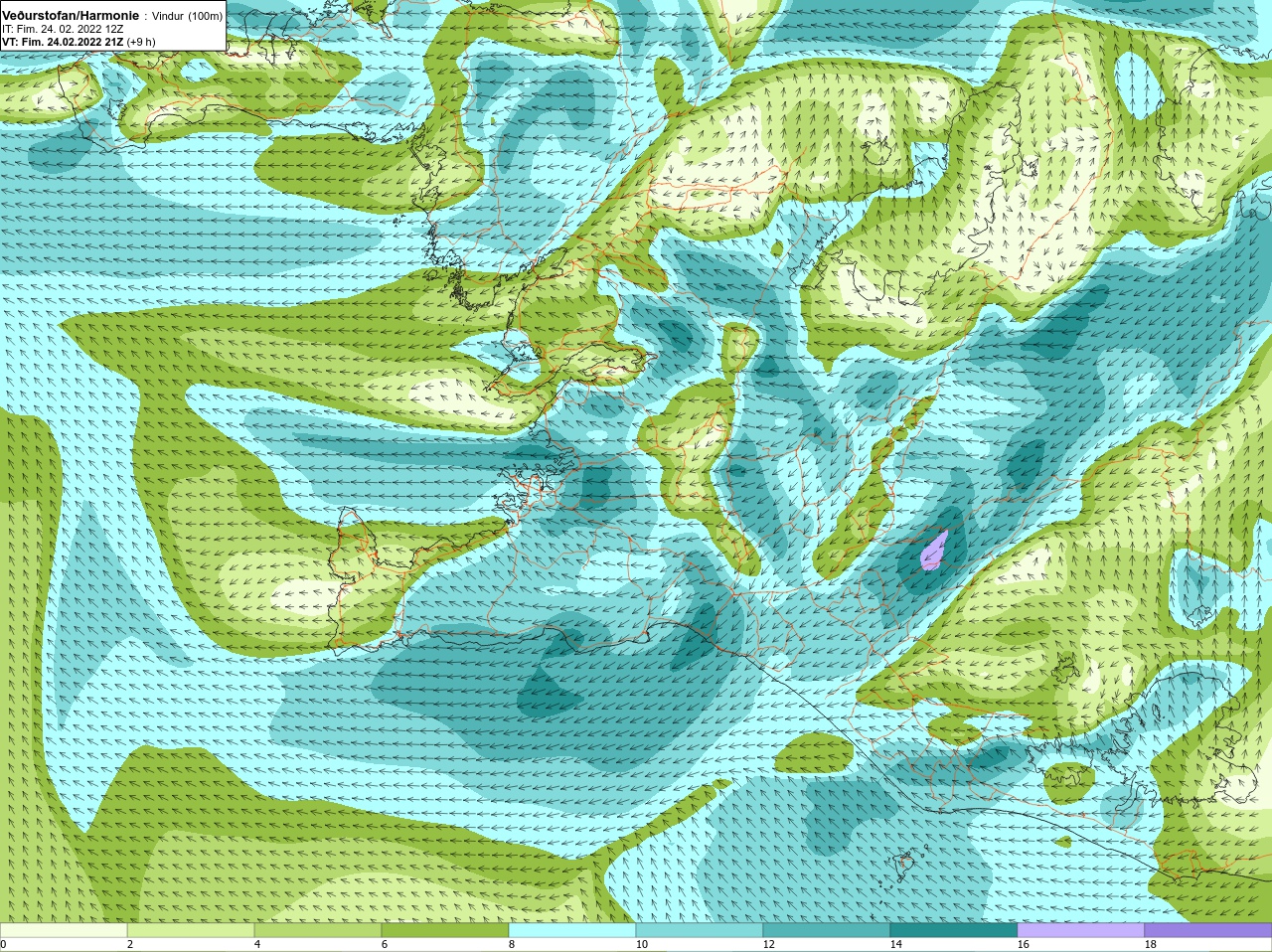Select the above-18 darker purple legend swatch
This screenshot has width=1272, height=952.
(1208, 930)
